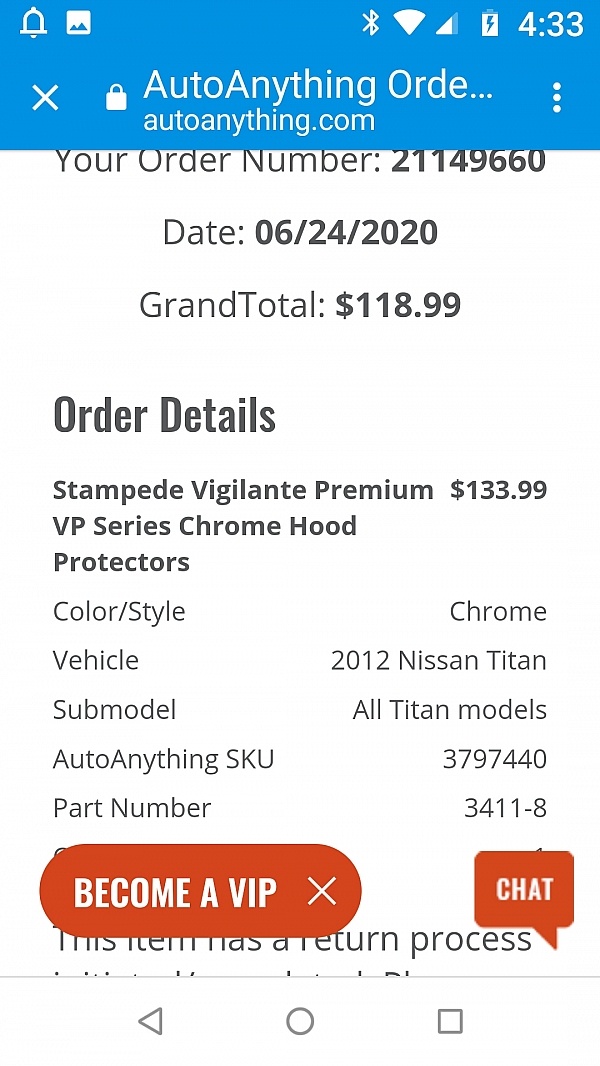Open the three-dot overflow menu
The image size is (600, 1066).
(x=557, y=97)
